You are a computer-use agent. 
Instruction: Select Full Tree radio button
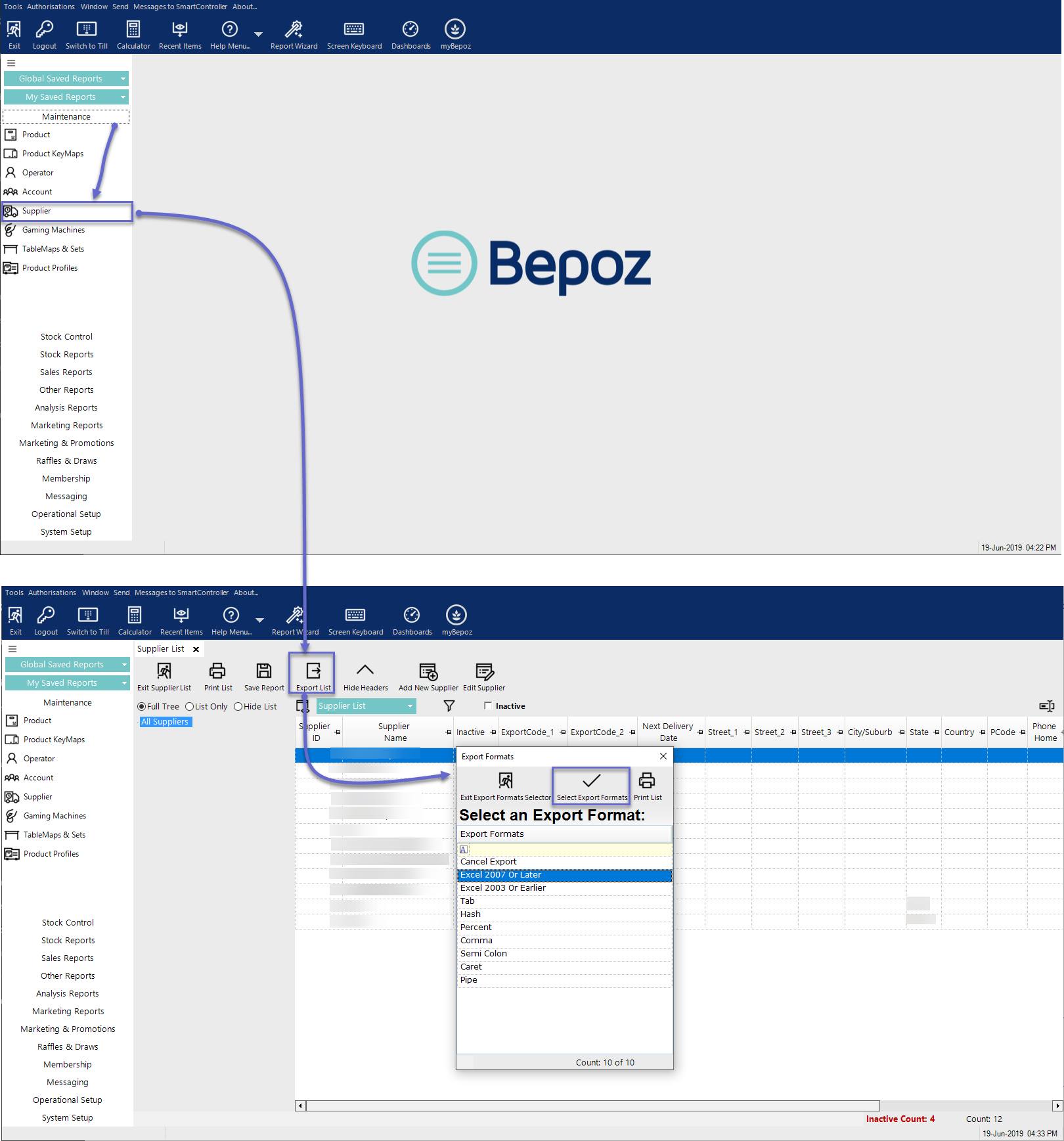pos(141,707)
